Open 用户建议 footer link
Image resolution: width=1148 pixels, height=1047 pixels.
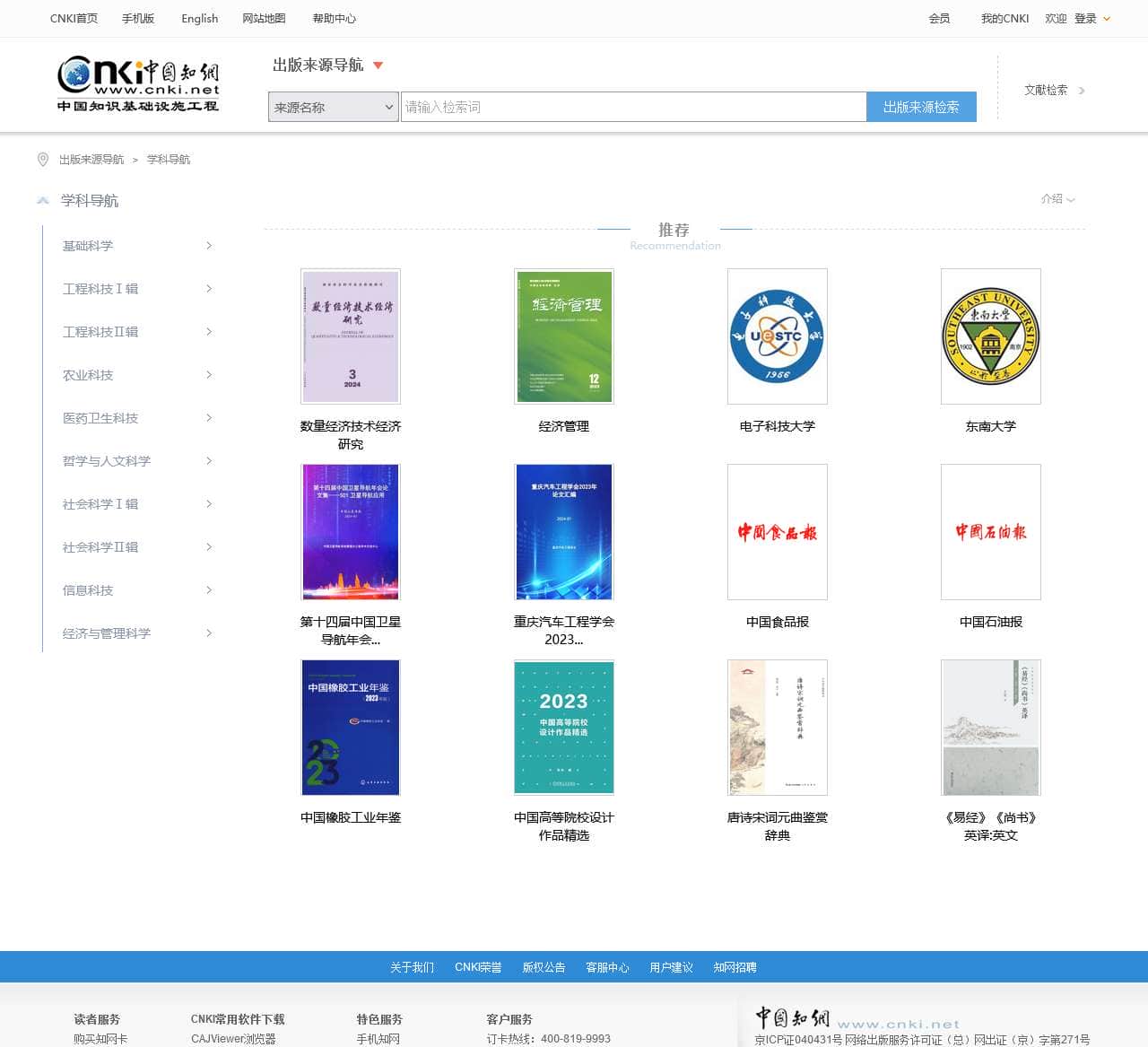[671, 967]
